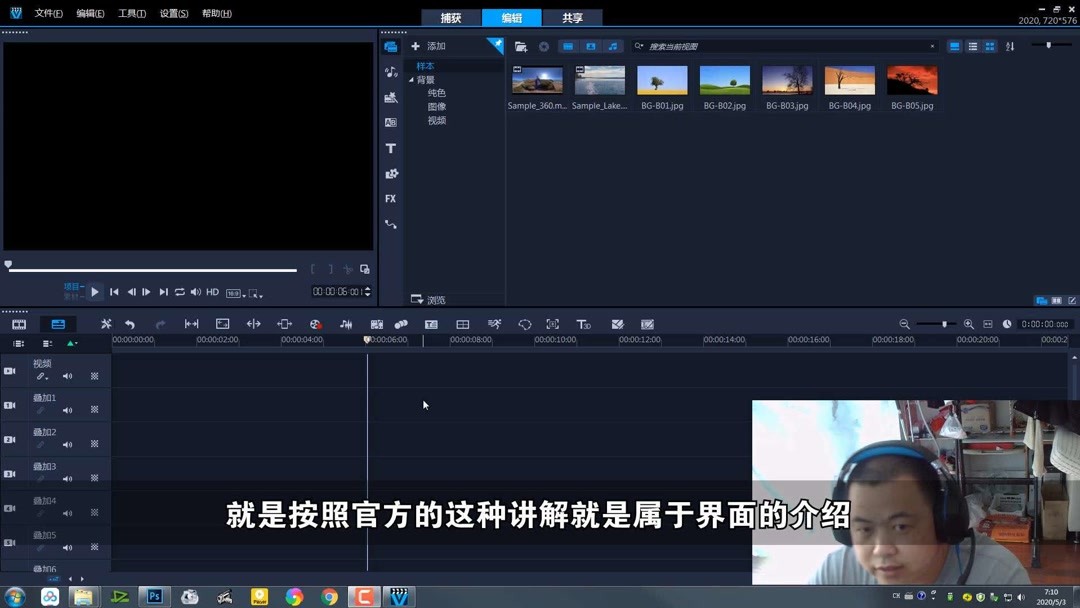This screenshot has width=1080, height=608.
Task: Click the 添加 button in the library panel
Action: tap(430, 45)
